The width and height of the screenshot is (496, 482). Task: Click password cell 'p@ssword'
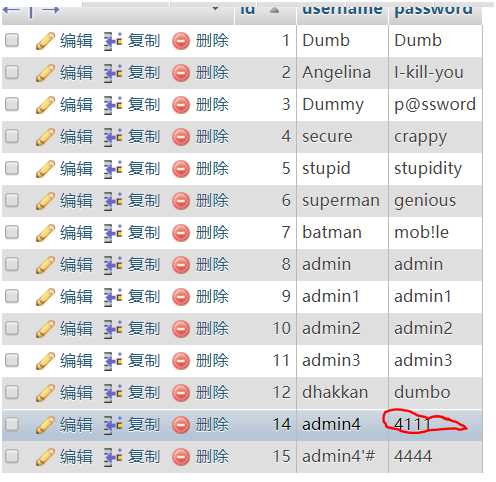point(435,105)
